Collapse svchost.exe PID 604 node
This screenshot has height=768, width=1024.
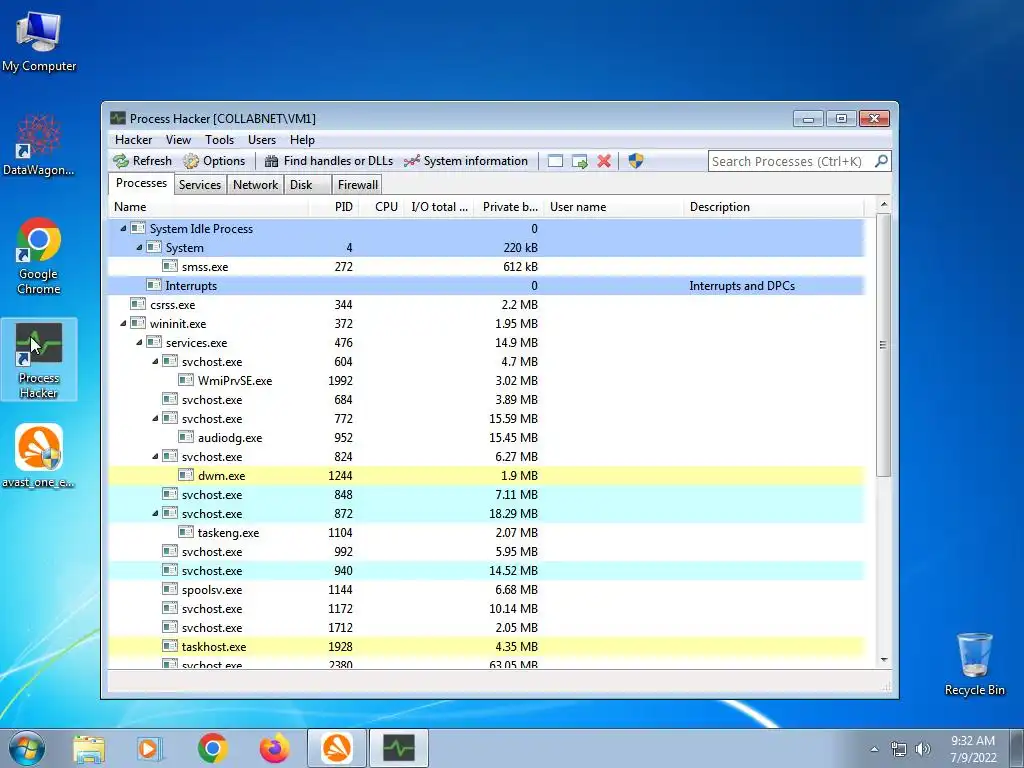point(155,361)
